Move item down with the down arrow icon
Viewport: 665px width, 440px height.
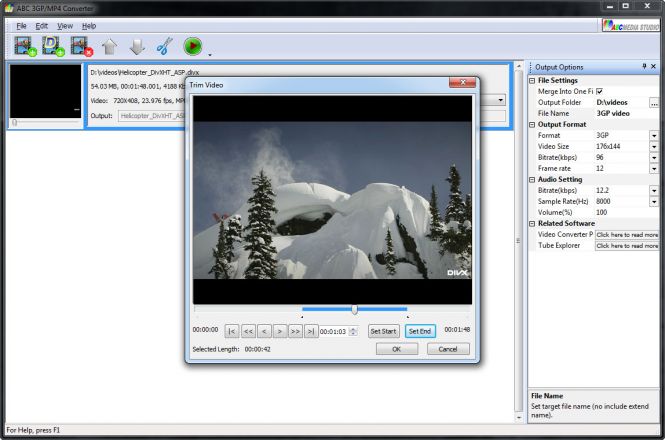[137, 45]
